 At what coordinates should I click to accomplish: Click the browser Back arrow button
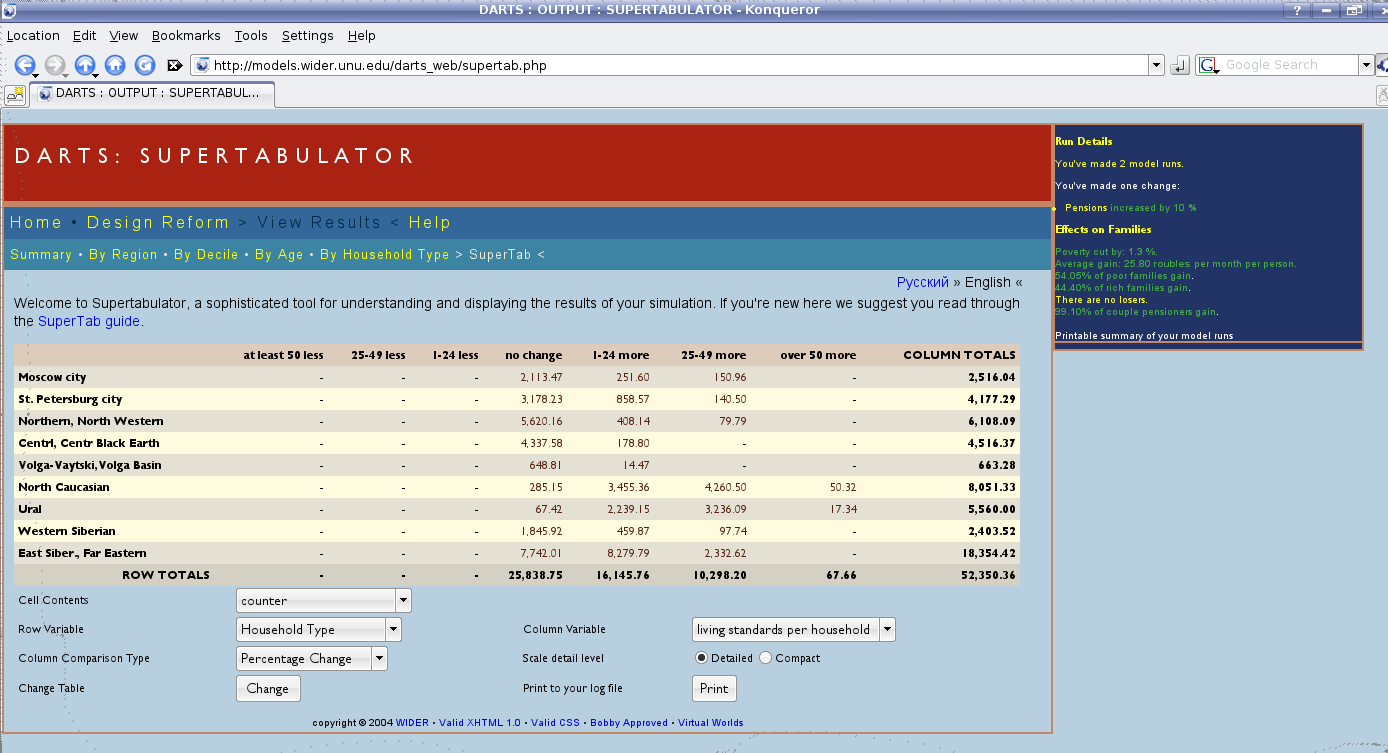click(24, 65)
